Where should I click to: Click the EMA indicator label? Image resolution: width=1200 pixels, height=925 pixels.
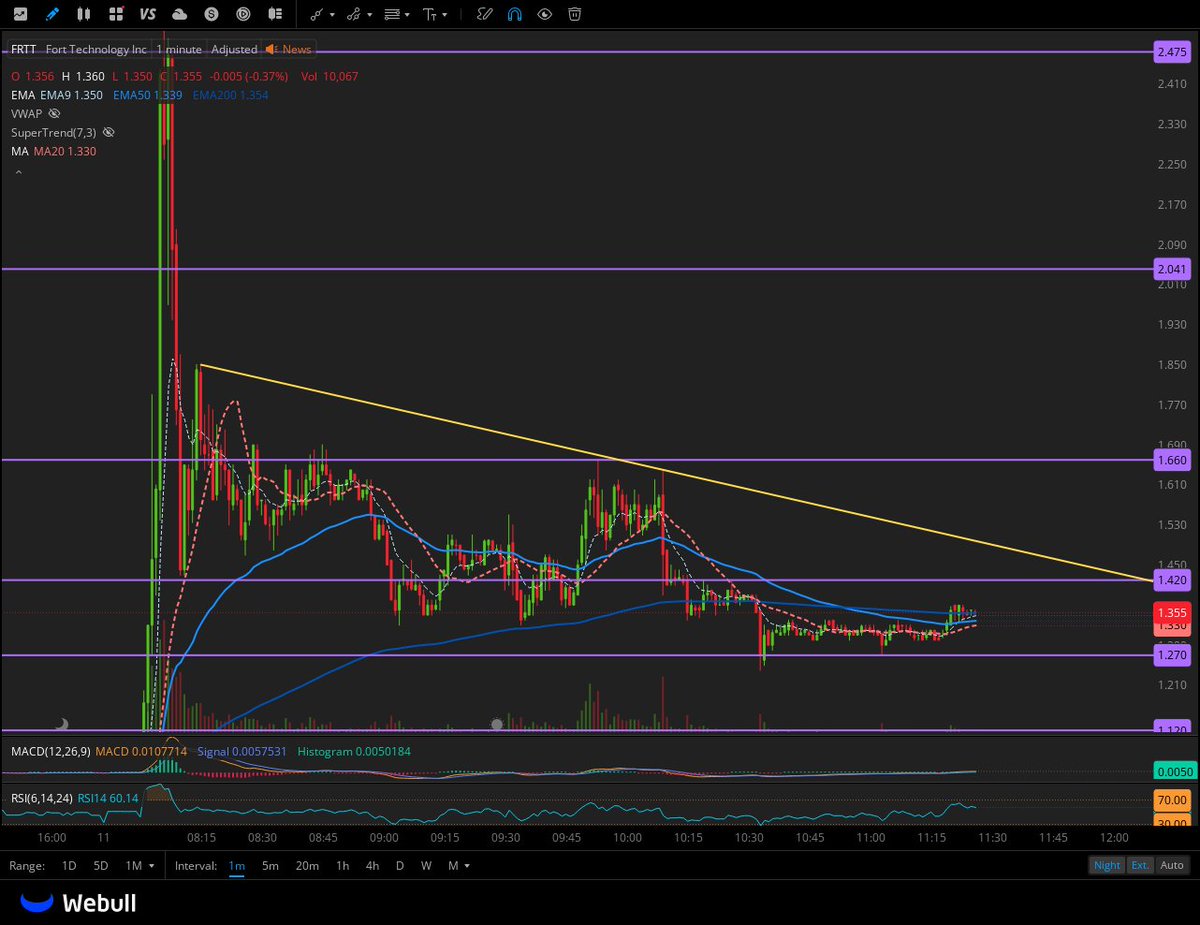(x=23, y=95)
